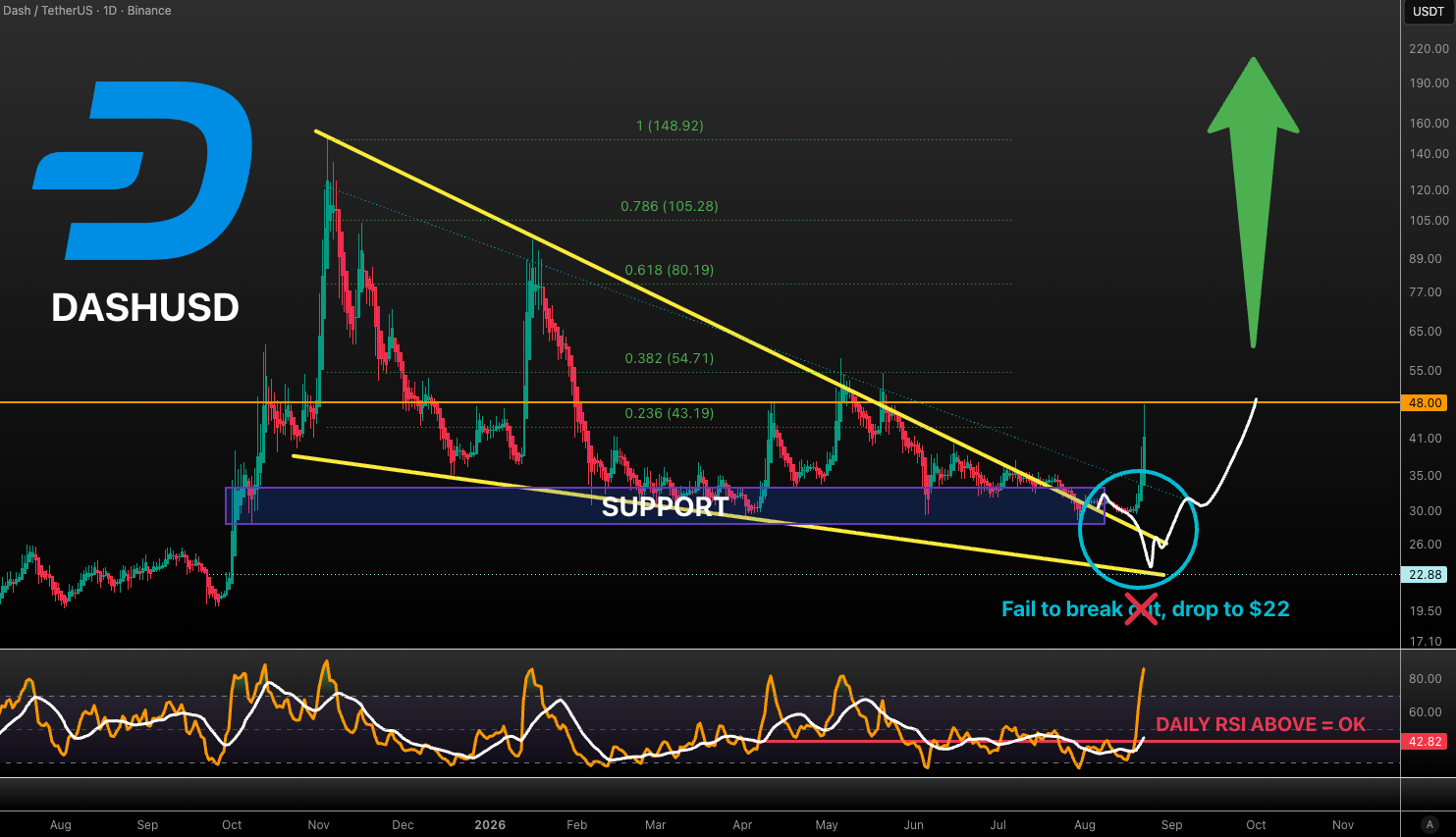The image size is (1456, 837).
Task: Click the 120.00 price axis value
Action: click(x=1429, y=190)
